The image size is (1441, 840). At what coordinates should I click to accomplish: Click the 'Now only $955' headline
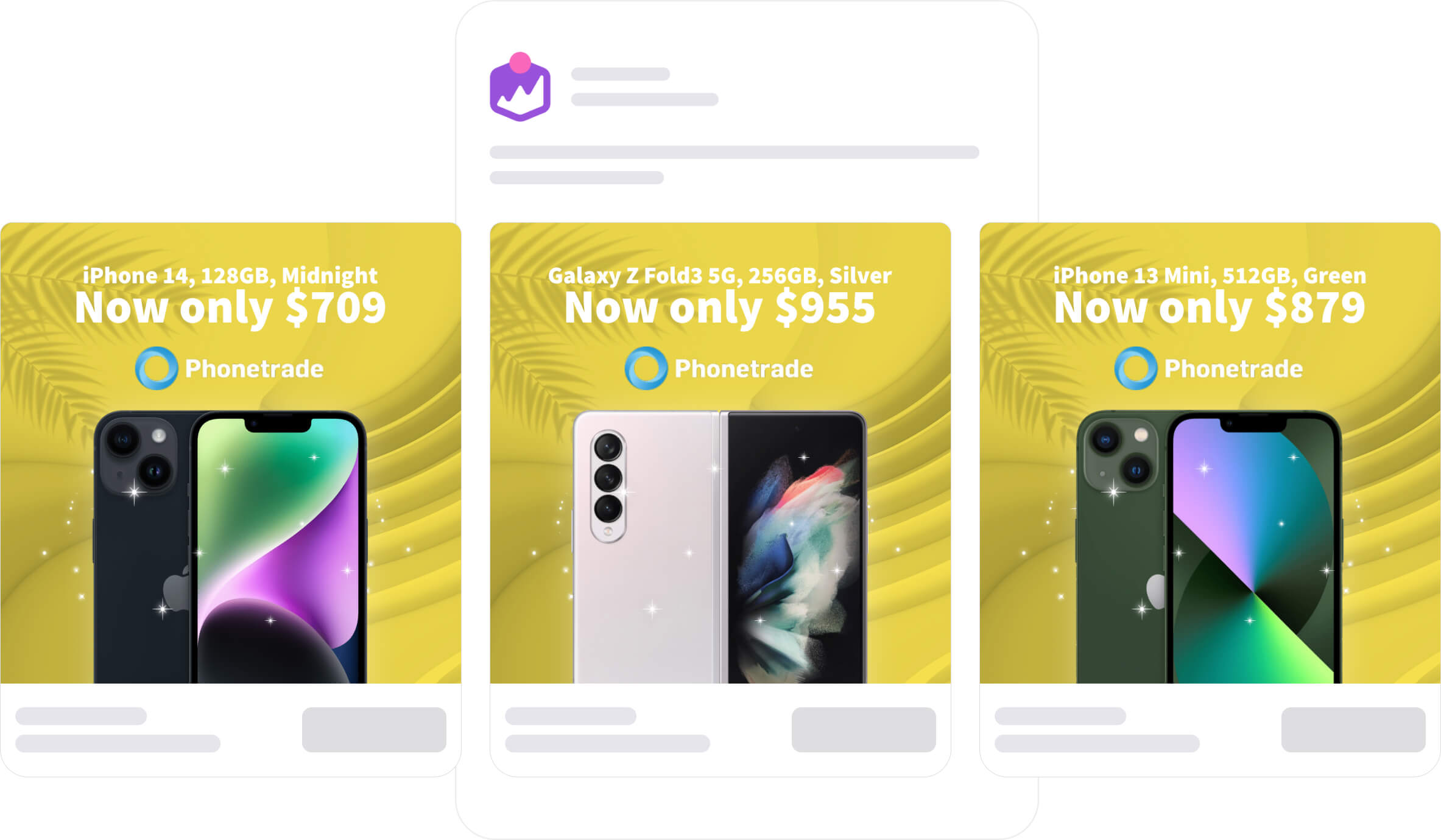[720, 308]
